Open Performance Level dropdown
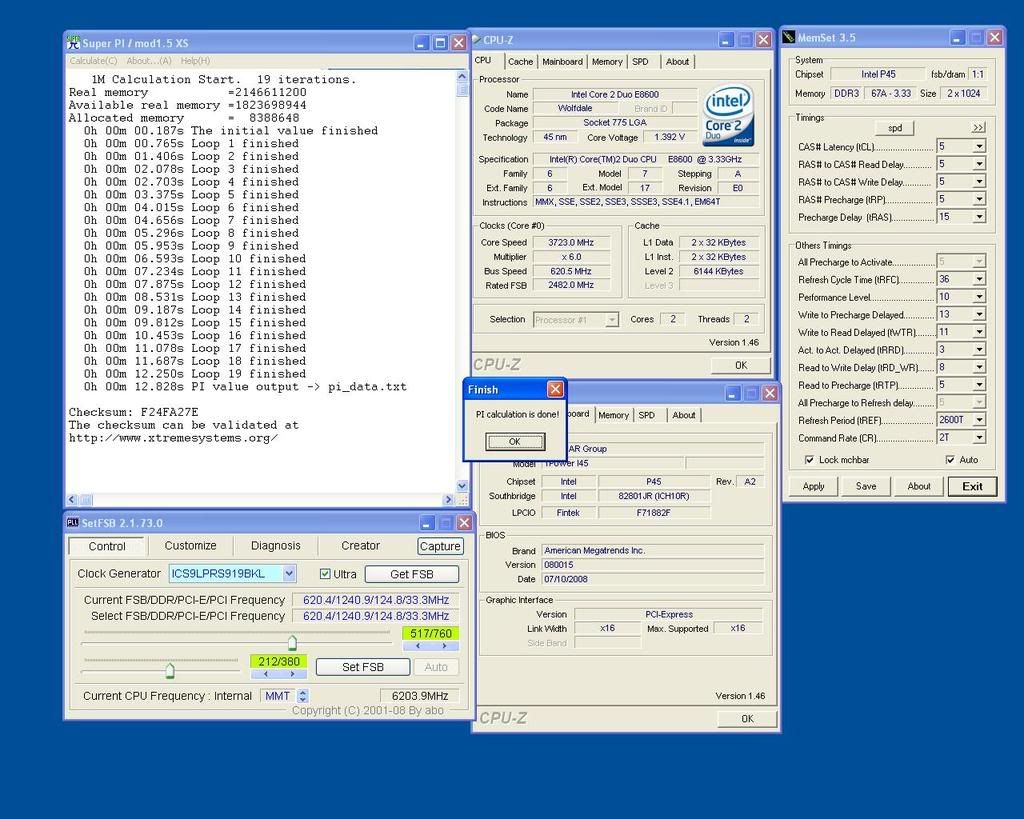The height and width of the screenshot is (819, 1024). tap(979, 297)
